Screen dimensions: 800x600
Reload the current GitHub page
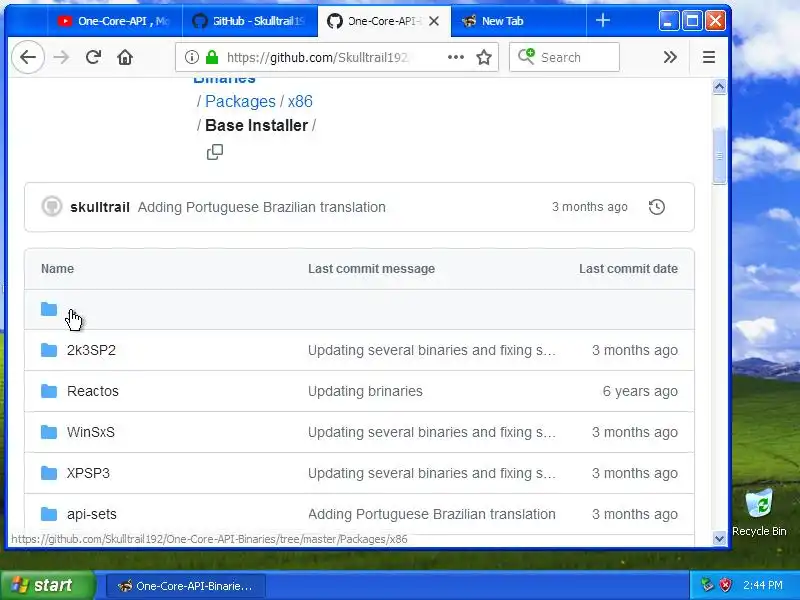point(93,57)
